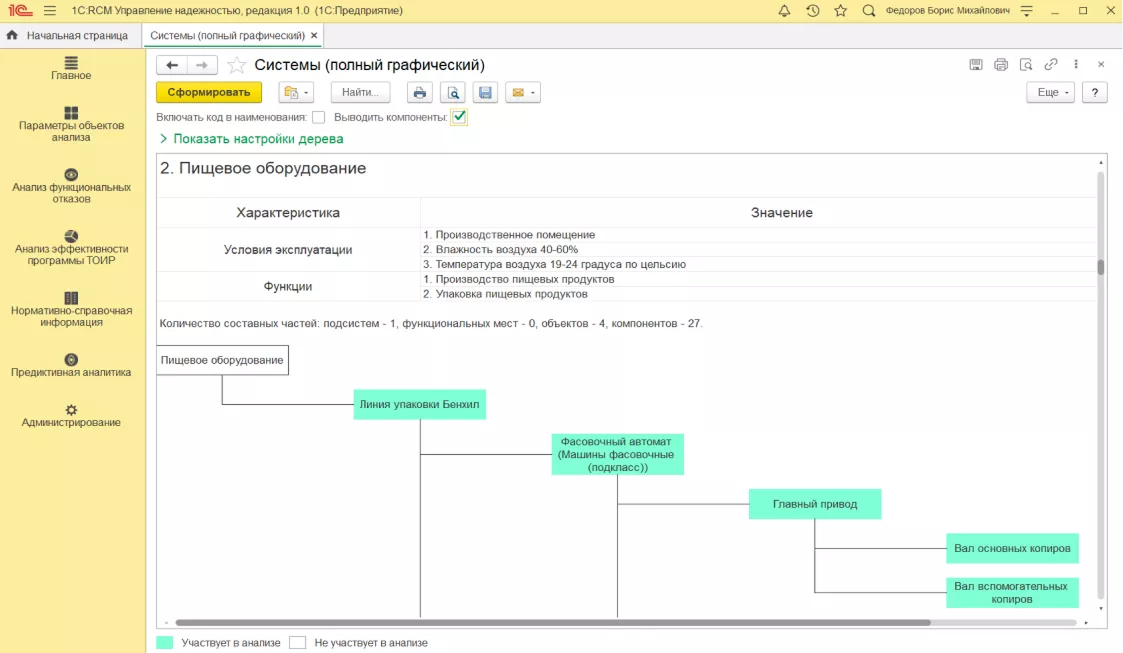Click Упаковка пищевых продуктов row
Viewport: 1123px width, 653px height.
click(758, 294)
